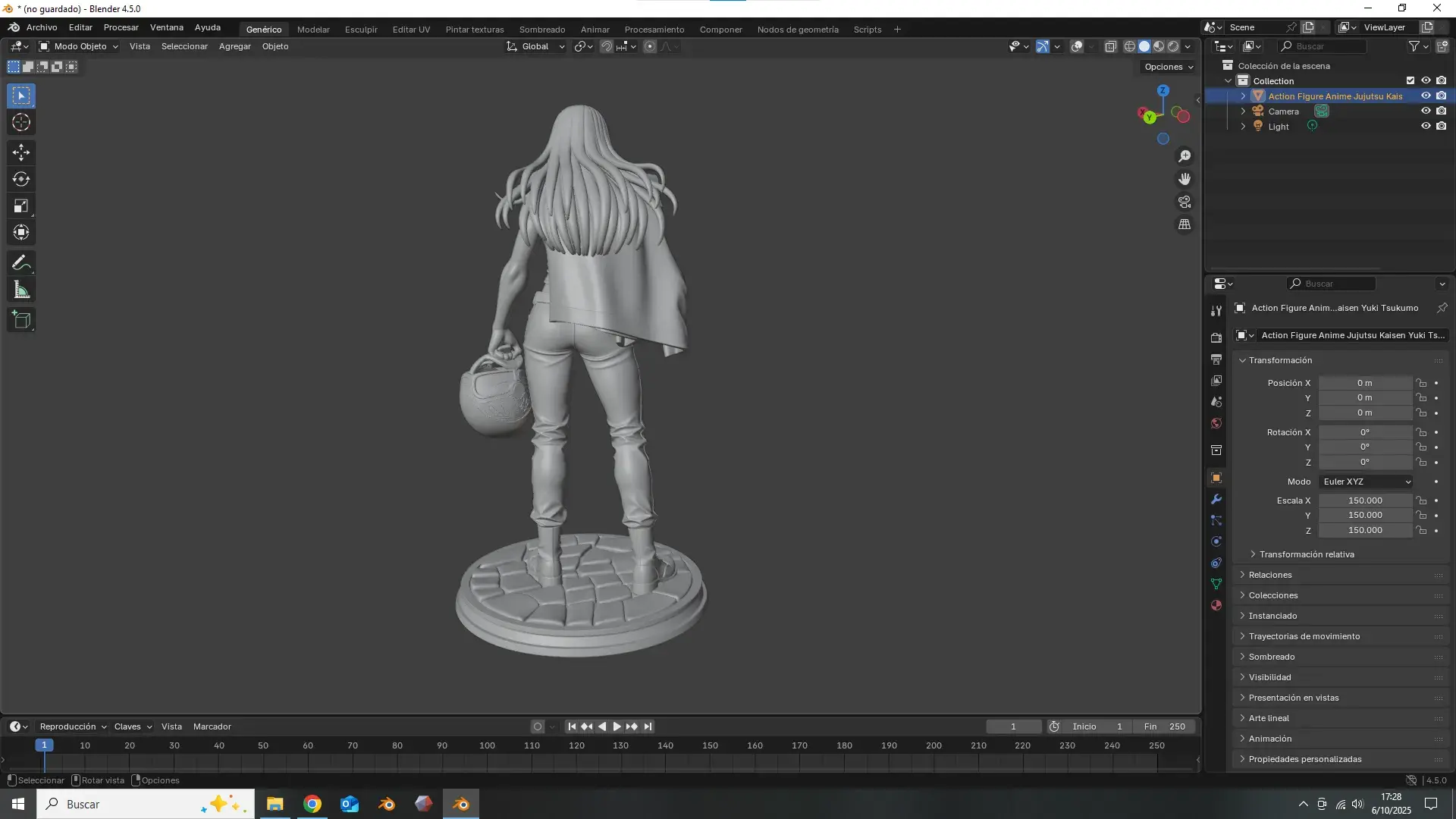Open the Archivo menu

[x=42, y=27]
